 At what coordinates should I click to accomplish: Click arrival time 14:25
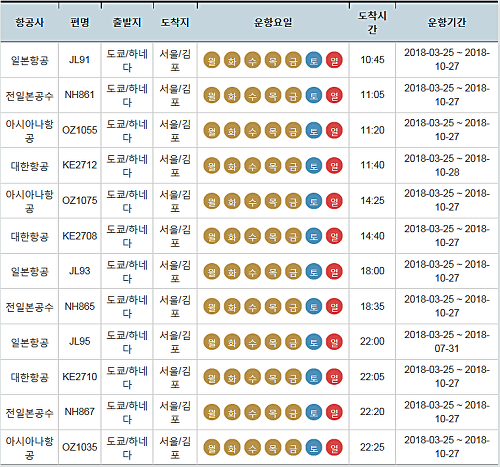coord(372,200)
